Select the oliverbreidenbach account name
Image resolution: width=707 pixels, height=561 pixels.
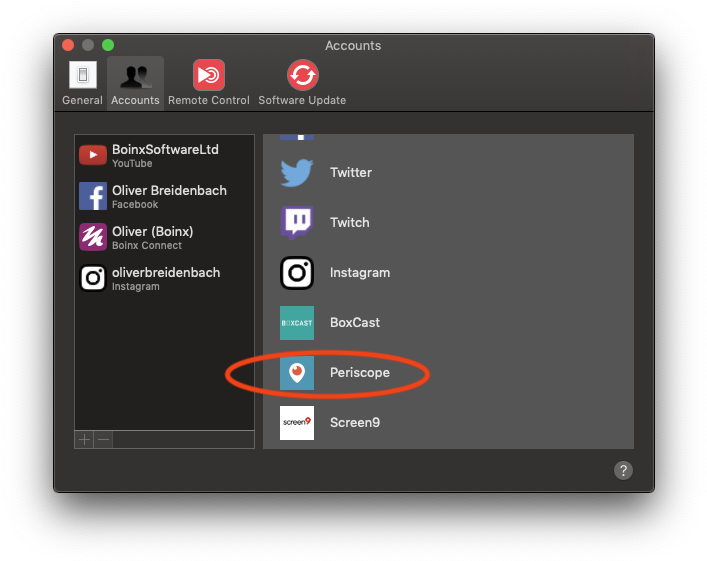click(x=166, y=272)
